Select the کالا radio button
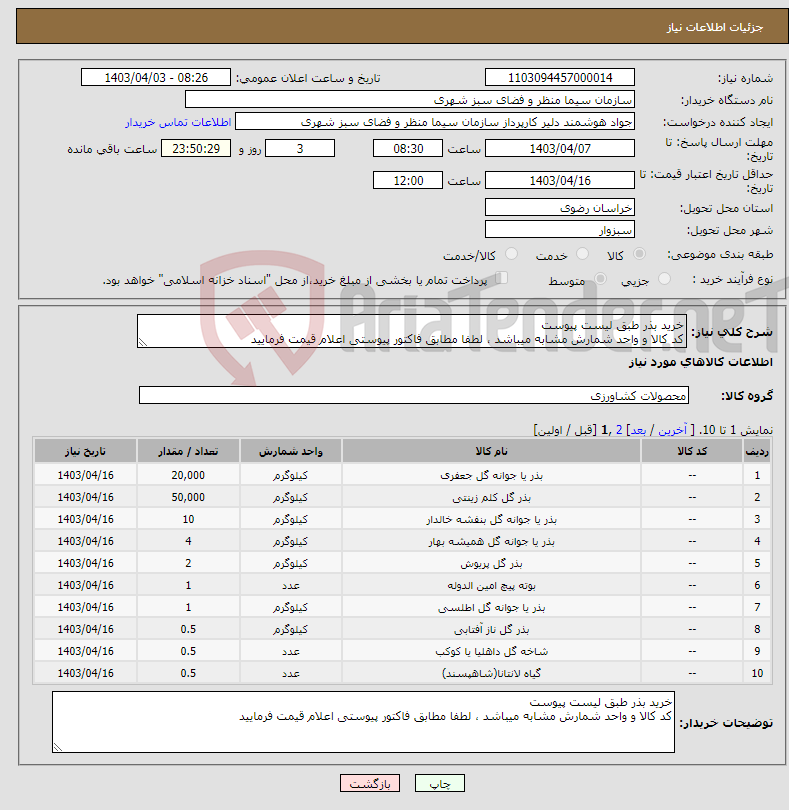Image resolution: width=789 pixels, height=810 pixels. point(639,254)
